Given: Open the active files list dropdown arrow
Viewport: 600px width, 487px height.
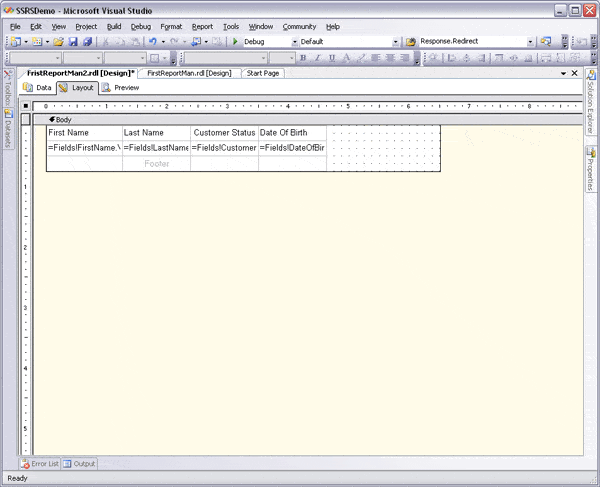Looking at the screenshot, I should pos(563,73).
